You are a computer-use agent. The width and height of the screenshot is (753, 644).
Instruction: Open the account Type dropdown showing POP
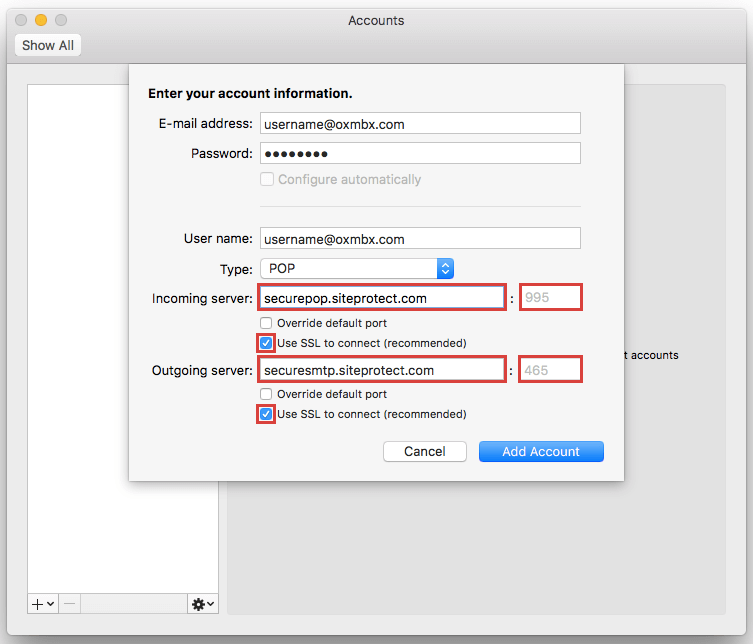click(357, 268)
